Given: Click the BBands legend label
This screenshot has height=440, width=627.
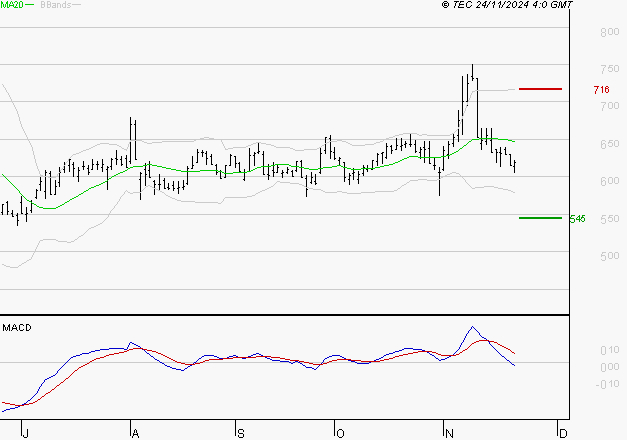Looking at the screenshot, I should click(x=56, y=5).
